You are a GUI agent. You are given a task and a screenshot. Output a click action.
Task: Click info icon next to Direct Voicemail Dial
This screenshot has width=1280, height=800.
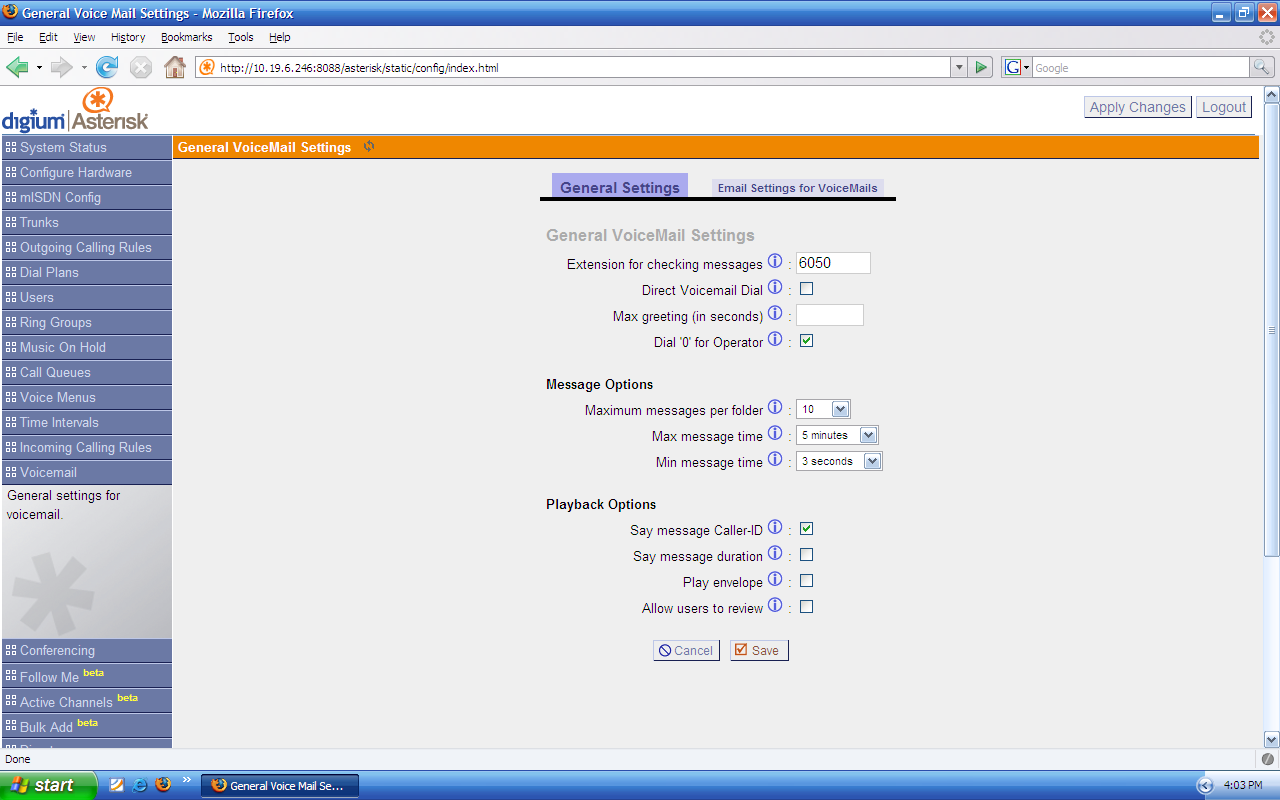click(x=775, y=288)
